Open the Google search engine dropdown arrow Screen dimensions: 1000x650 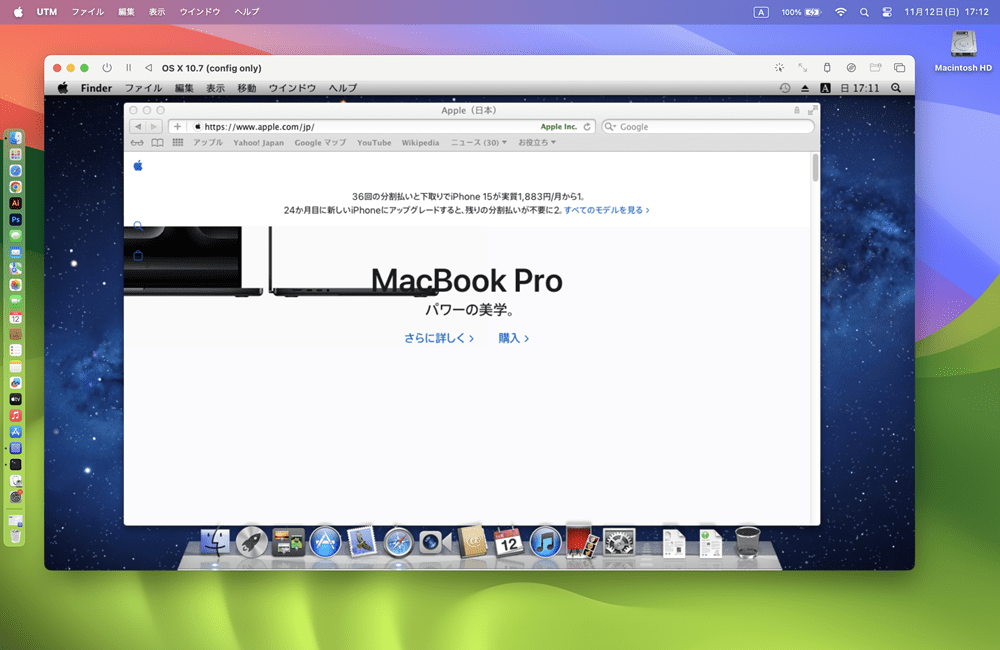(x=610, y=127)
